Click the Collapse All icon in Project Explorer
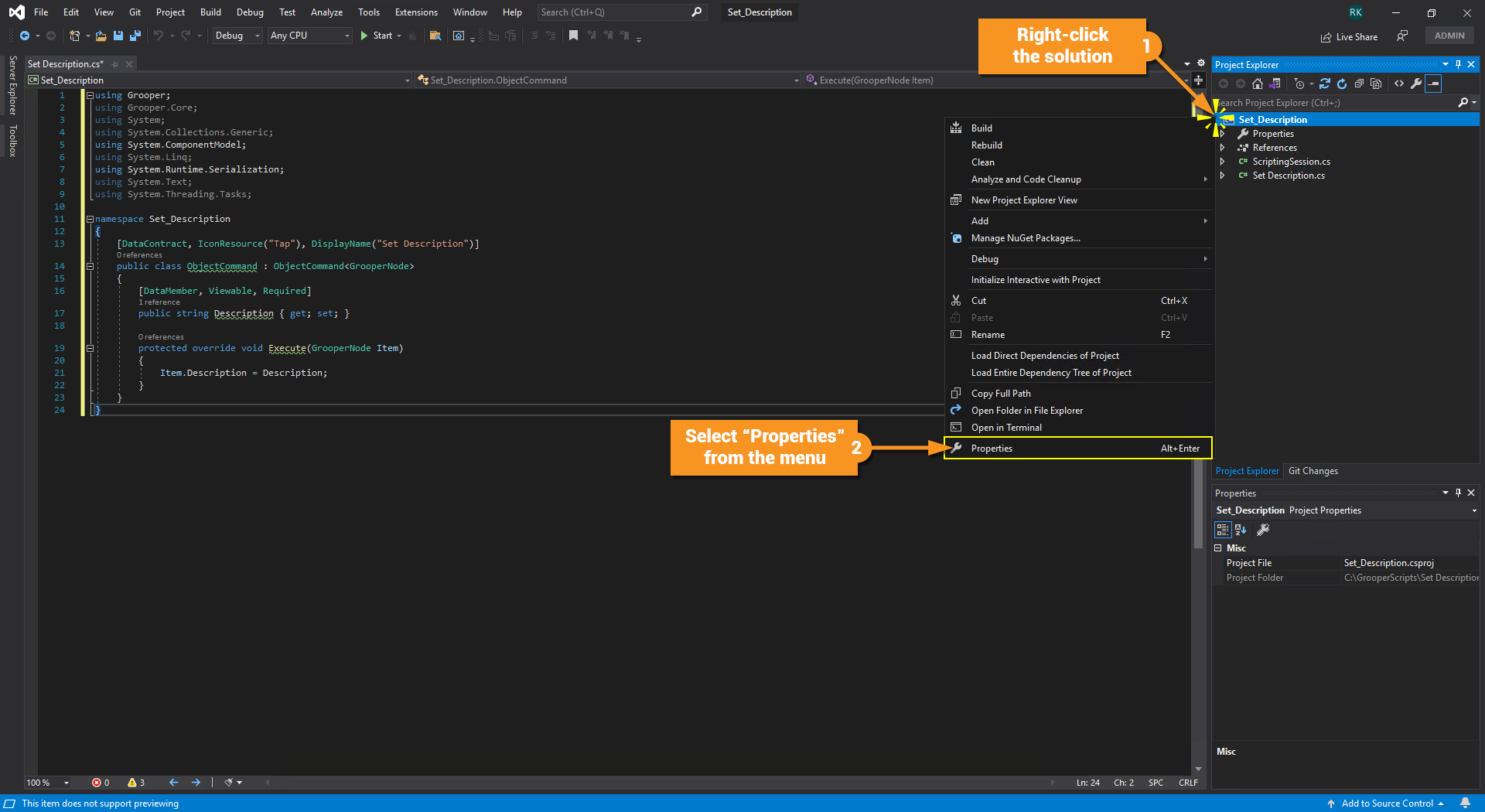 pyautogui.click(x=1359, y=84)
